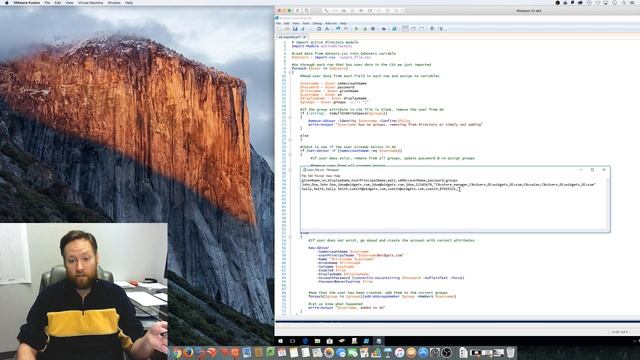Click the John,Doe line in Notepad
Viewport: 640px width, 360px height.
click(x=449, y=184)
